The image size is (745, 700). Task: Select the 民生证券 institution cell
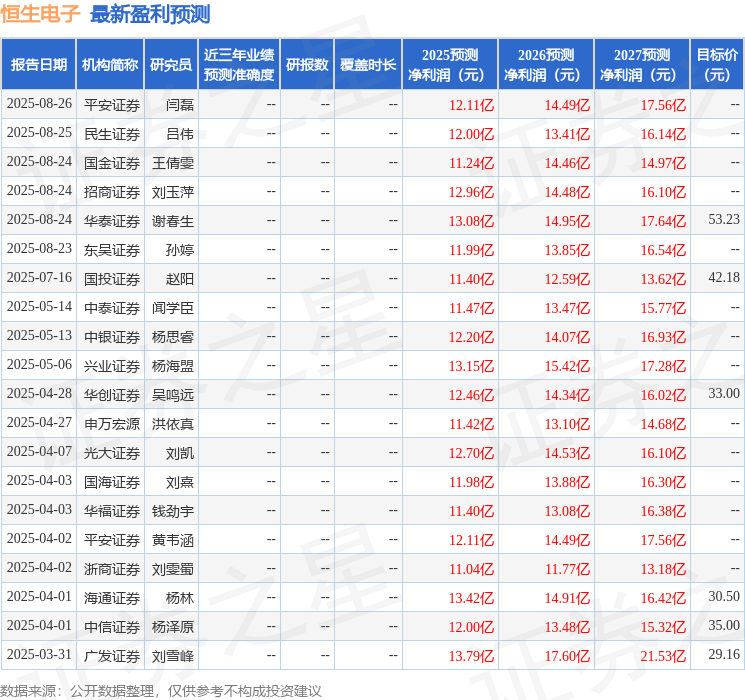pos(112,134)
